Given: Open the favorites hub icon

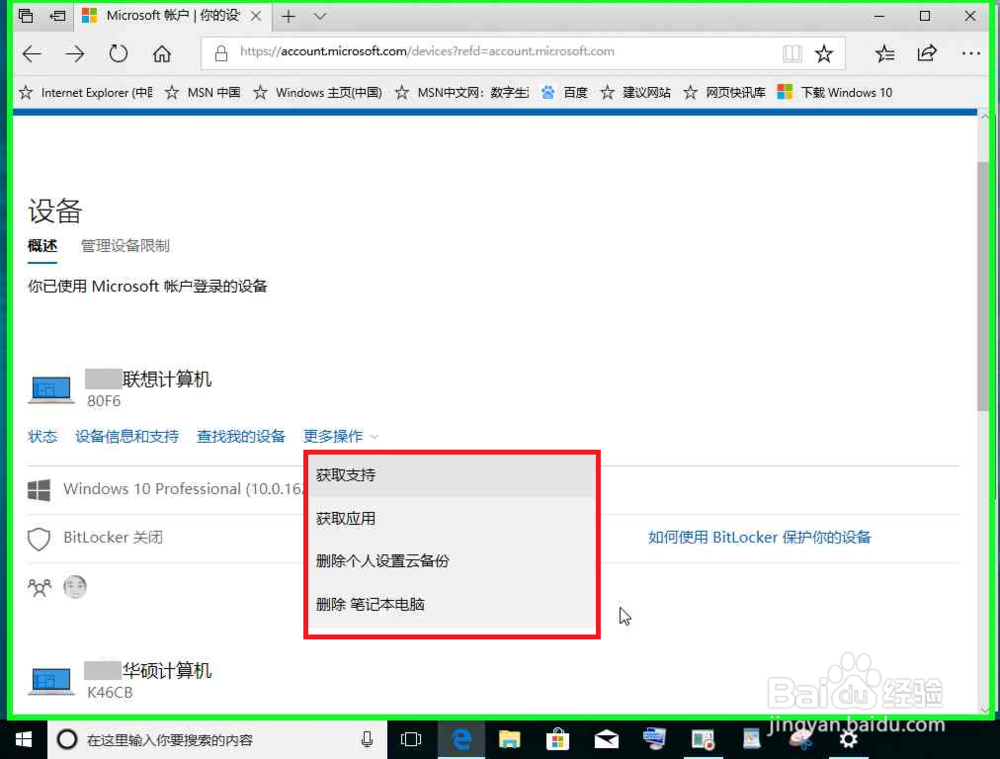Looking at the screenshot, I should (x=885, y=54).
